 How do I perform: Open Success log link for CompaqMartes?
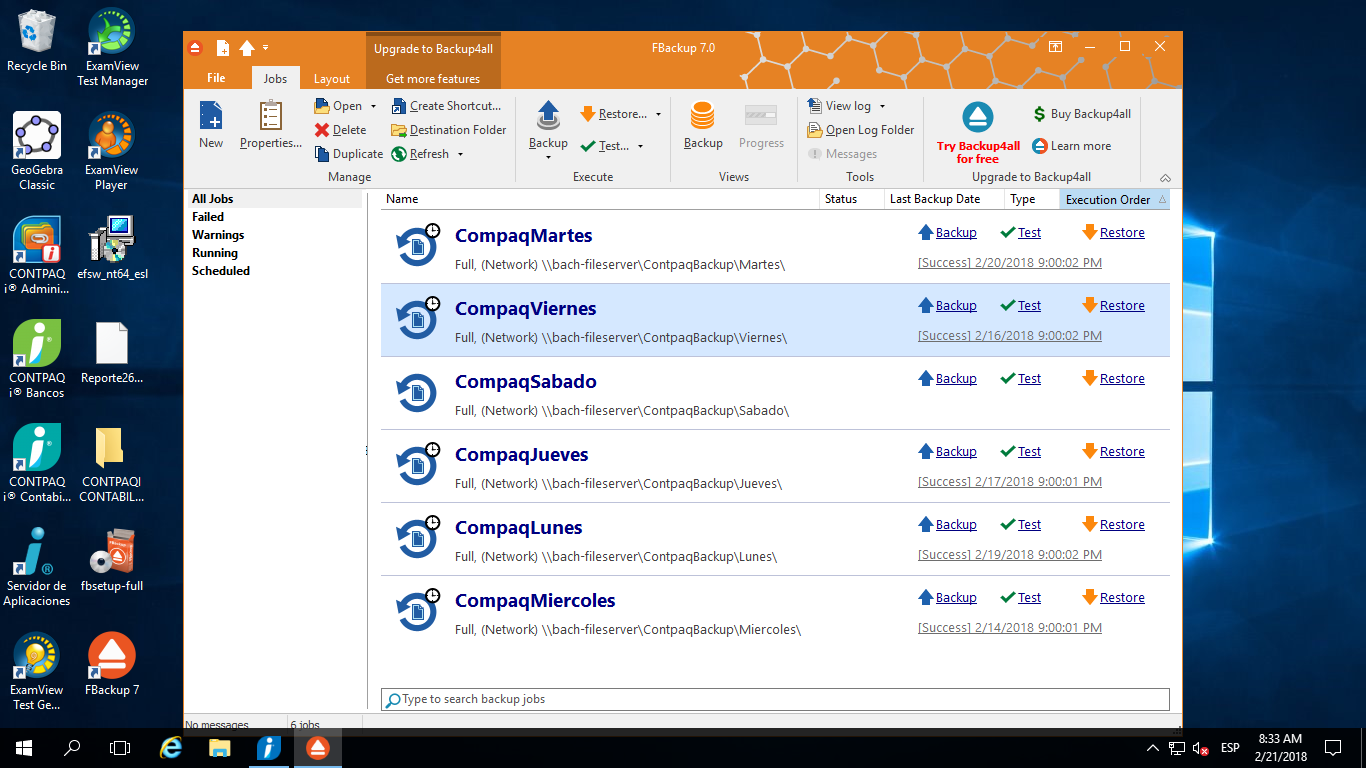(1010, 262)
